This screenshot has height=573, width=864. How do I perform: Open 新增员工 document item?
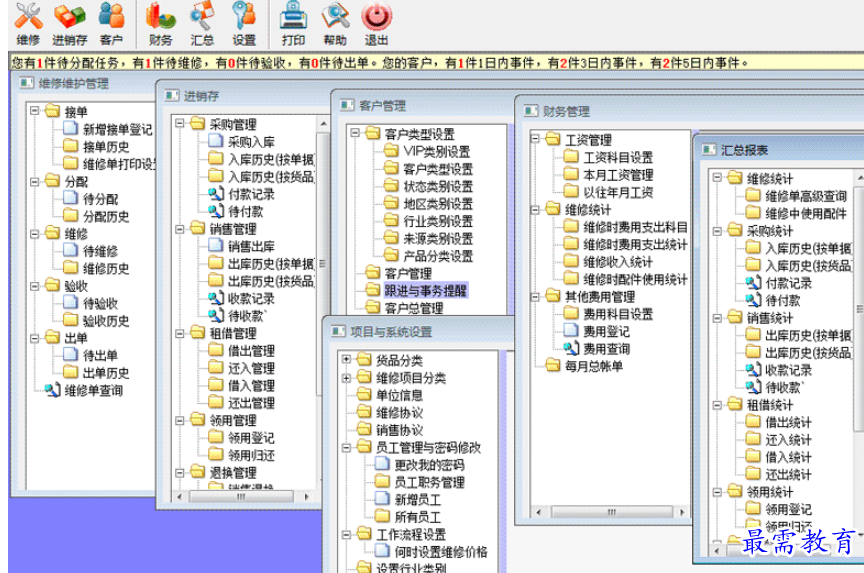tap(408, 499)
